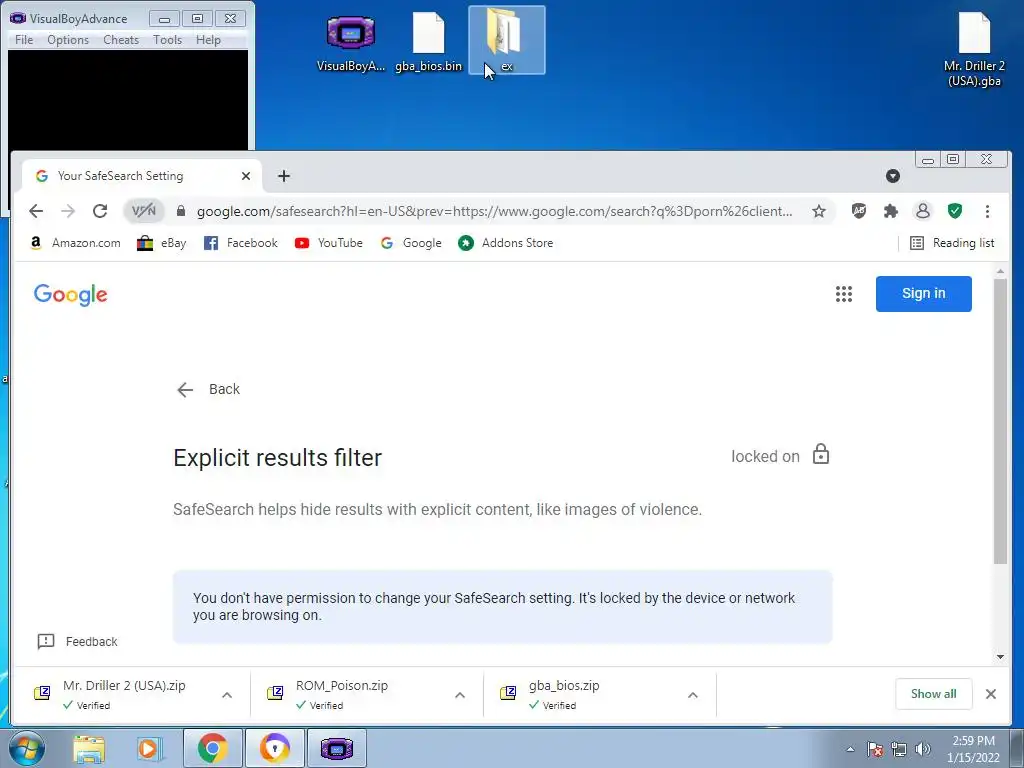Select the Your SafeSearch Setting tab
The image size is (1024, 768).
point(142,176)
